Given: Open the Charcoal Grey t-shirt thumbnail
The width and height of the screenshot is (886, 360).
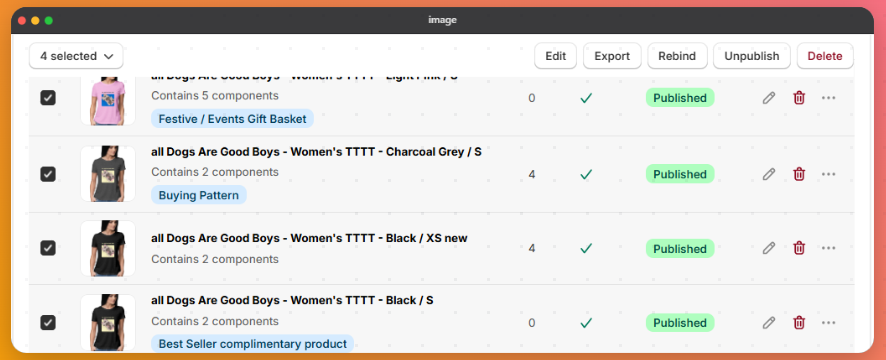Looking at the screenshot, I should [108, 174].
